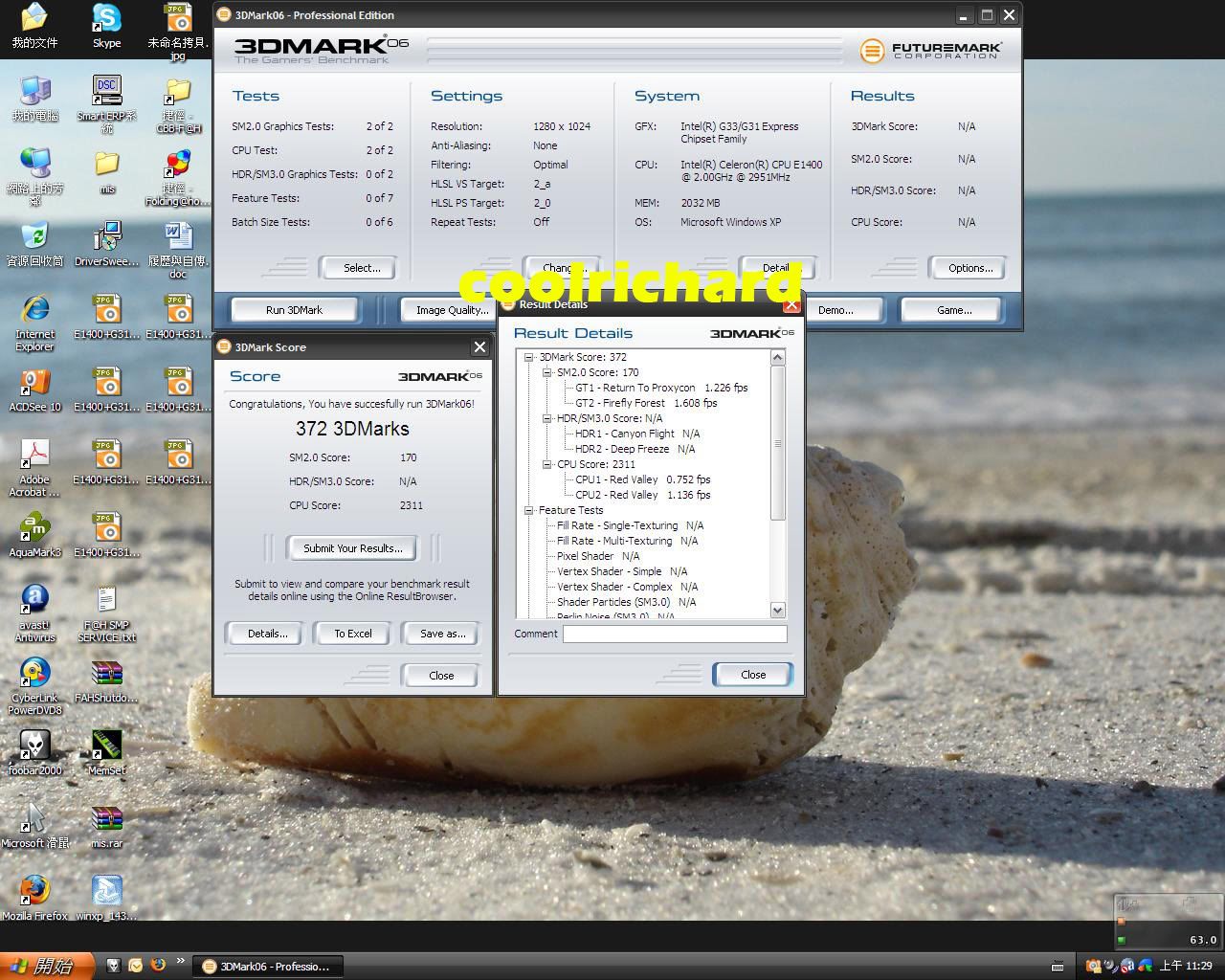This screenshot has width=1225, height=980.
Task: Collapse the SM2.0 Score 170 node
Action: (546, 372)
